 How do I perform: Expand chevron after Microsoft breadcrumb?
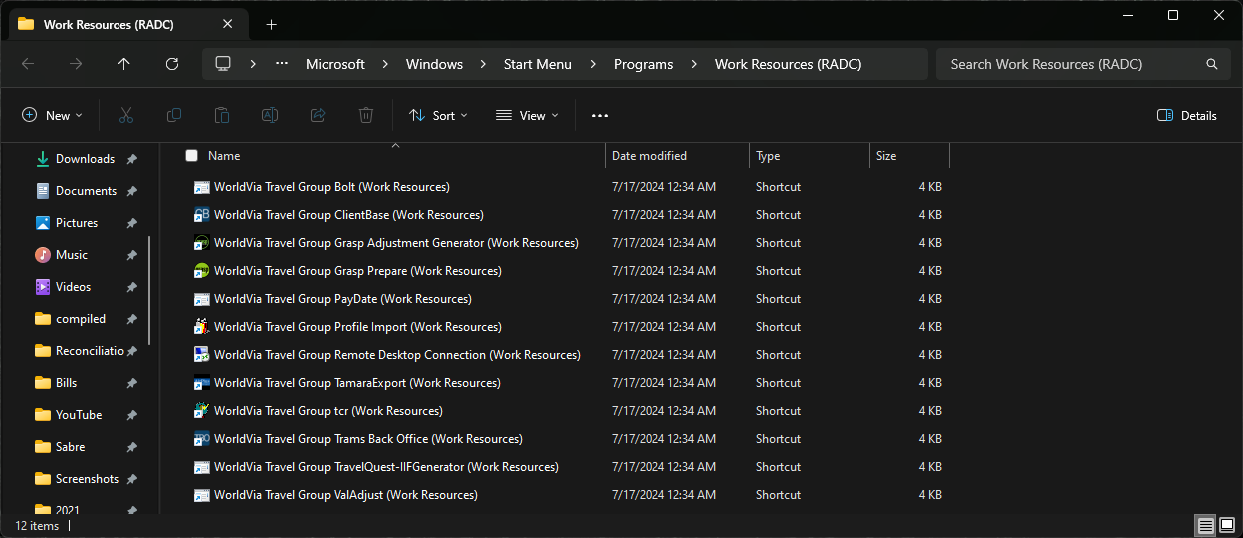click(x=386, y=64)
